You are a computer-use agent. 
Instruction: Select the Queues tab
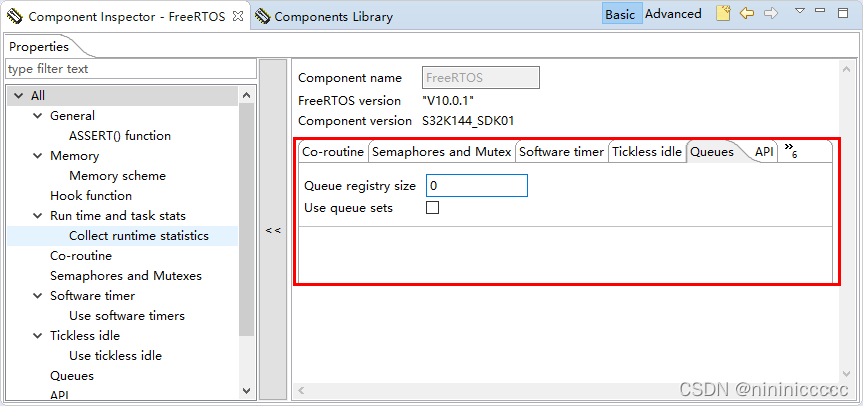712,152
